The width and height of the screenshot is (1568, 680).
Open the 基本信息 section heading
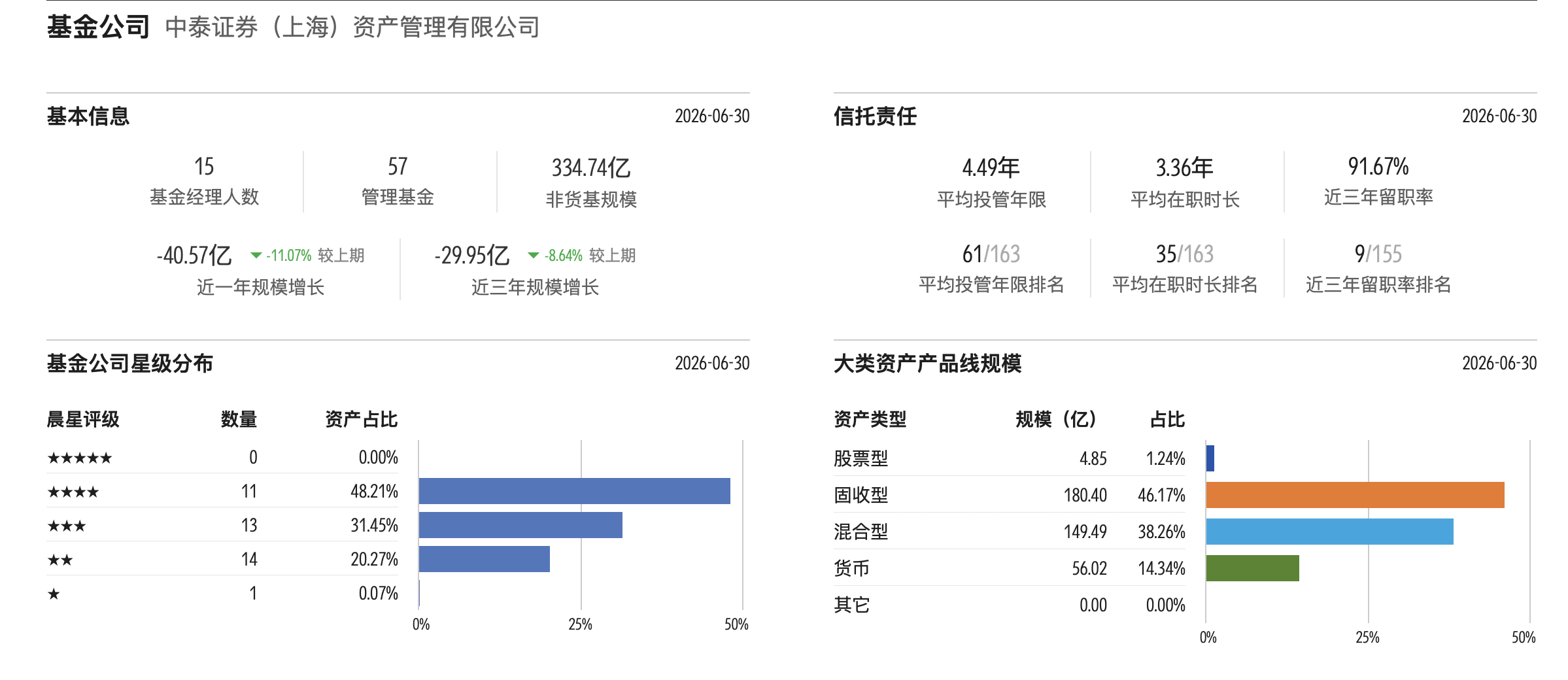coord(88,116)
